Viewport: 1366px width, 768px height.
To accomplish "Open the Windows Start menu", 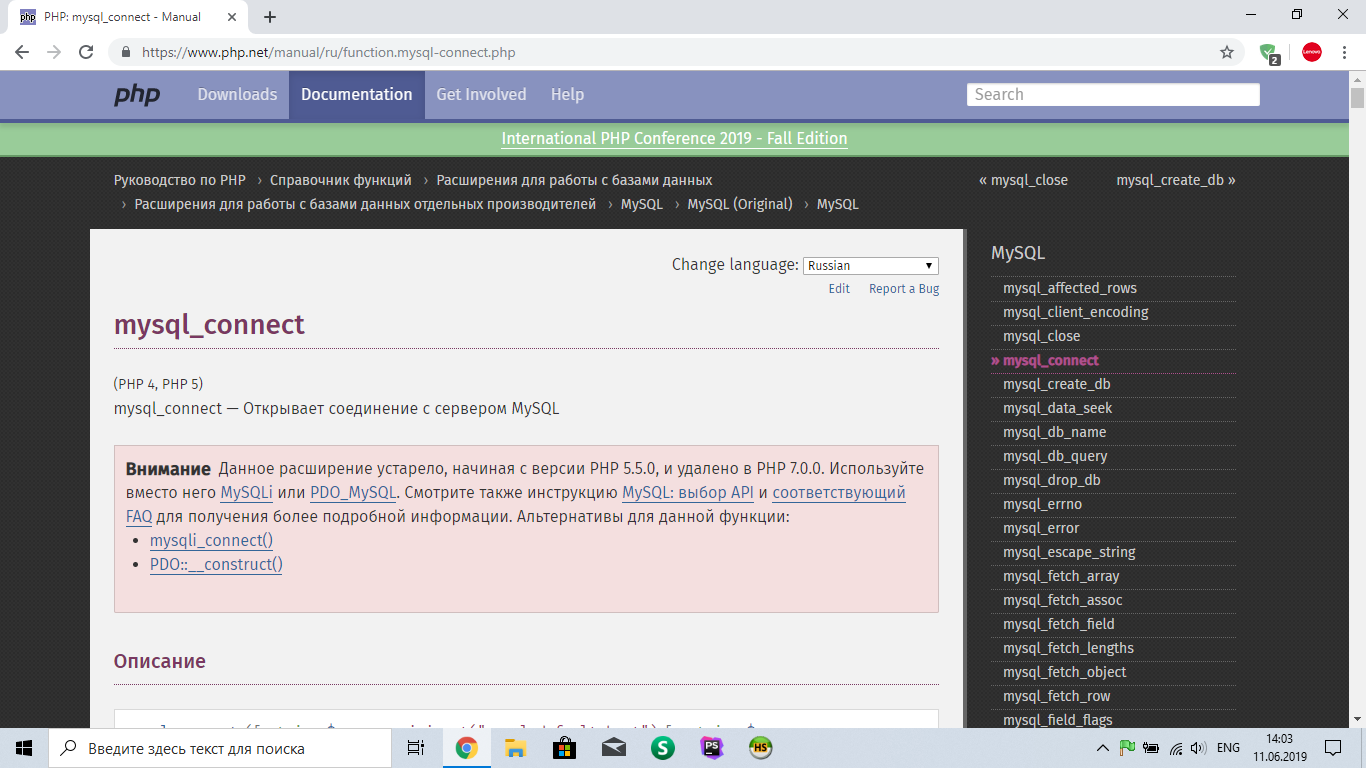I will [24, 748].
